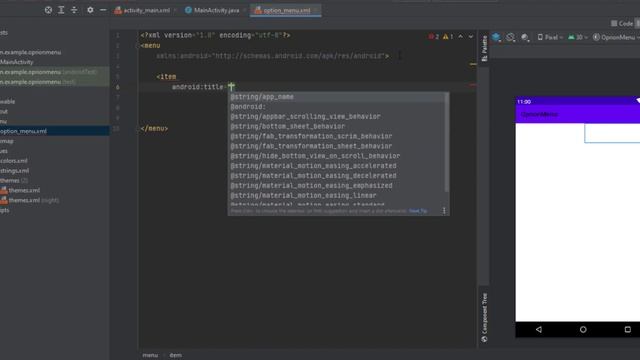Click the red error count indicator
Viewport: 640px width, 360px height.
click(433, 37)
